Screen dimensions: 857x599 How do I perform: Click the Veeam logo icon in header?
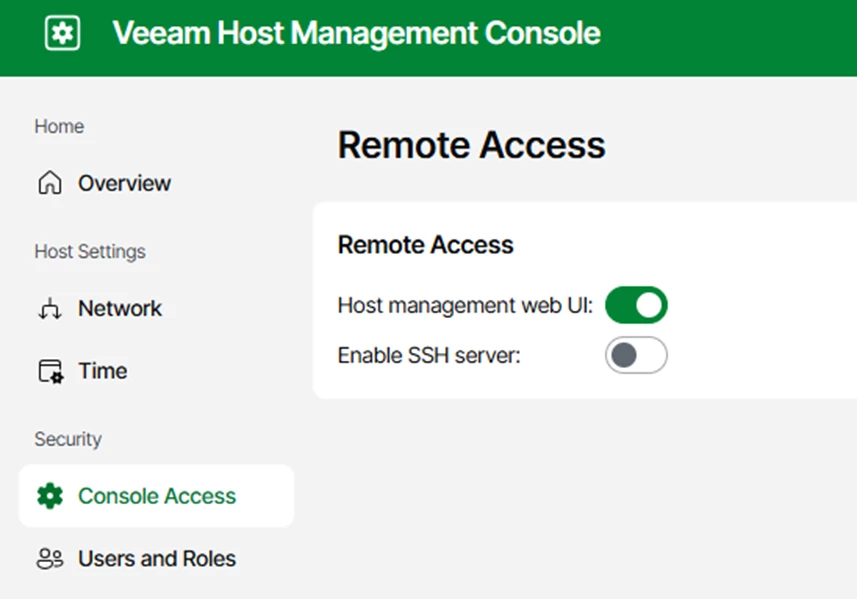62,33
